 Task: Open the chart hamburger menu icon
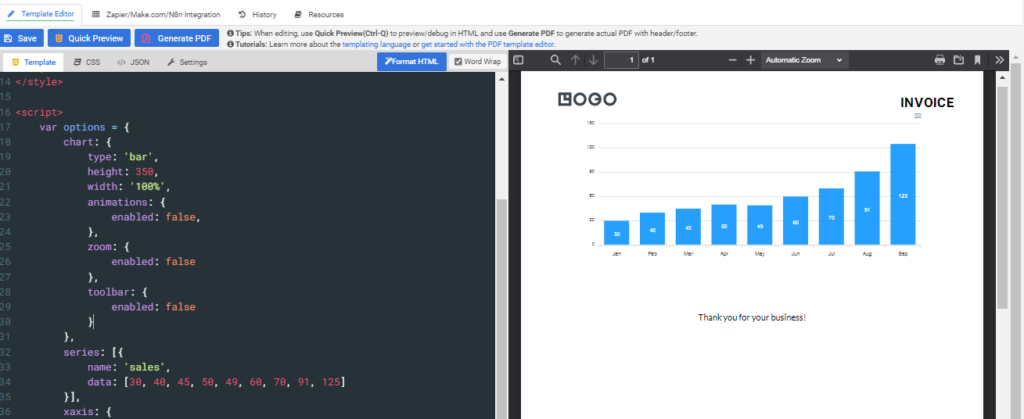point(918,116)
